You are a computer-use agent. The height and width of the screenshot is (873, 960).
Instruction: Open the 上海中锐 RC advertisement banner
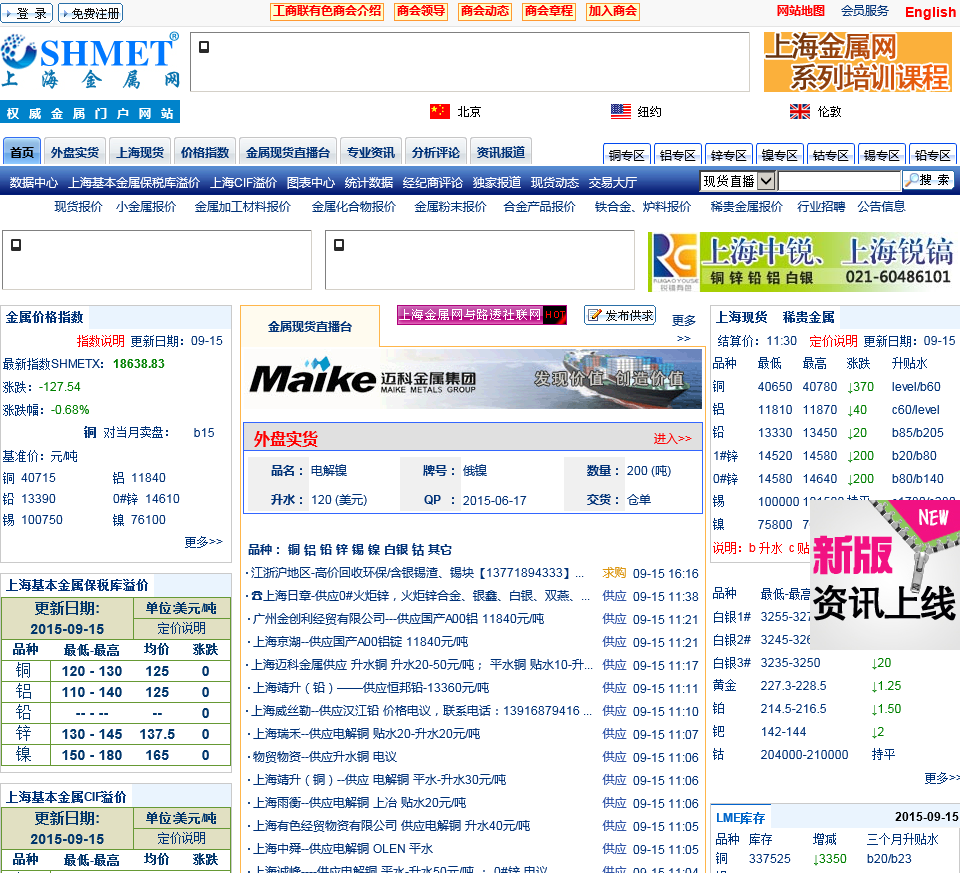tap(801, 261)
